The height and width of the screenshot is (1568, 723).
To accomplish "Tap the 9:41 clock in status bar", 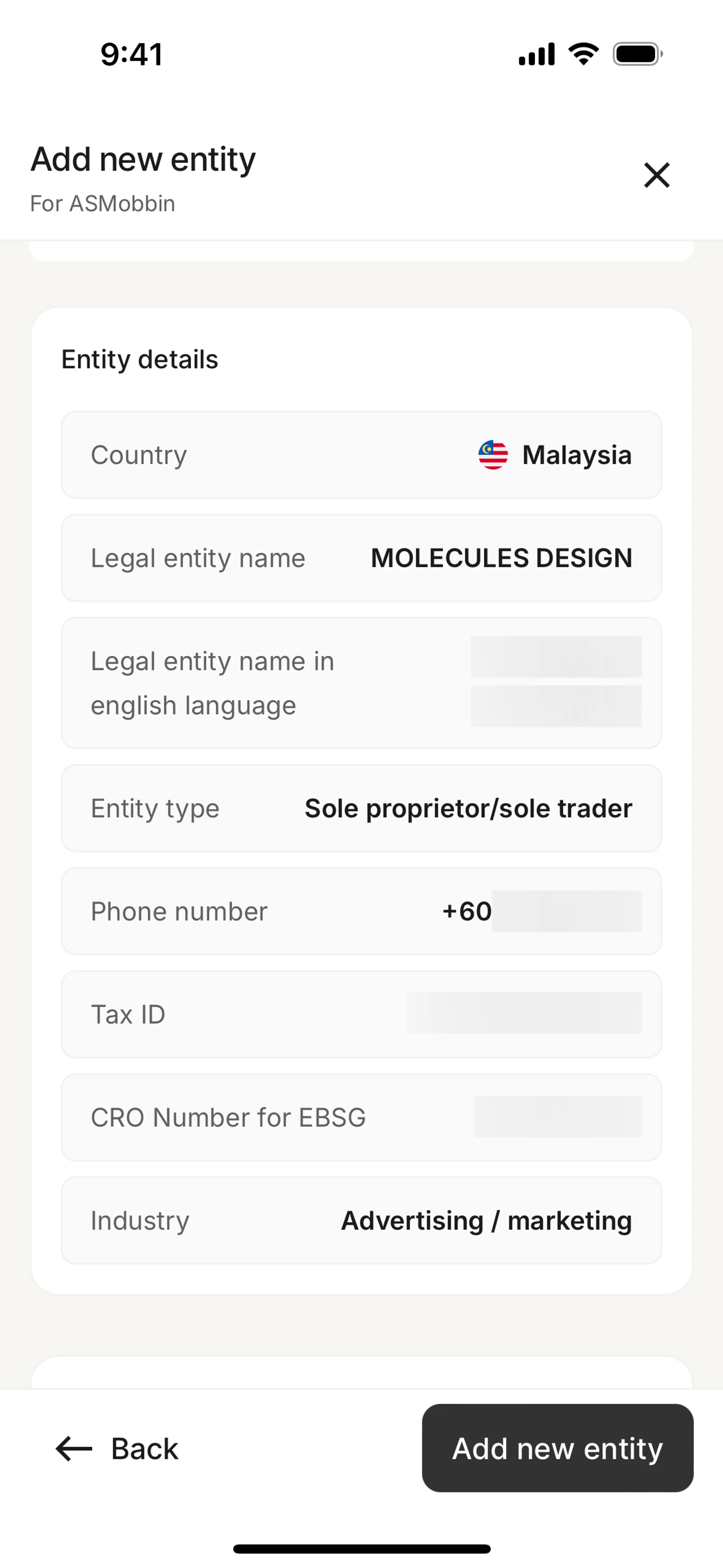I will (x=131, y=54).
